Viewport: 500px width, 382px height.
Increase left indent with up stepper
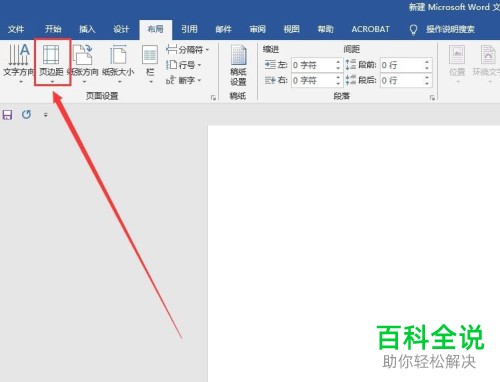point(338,62)
